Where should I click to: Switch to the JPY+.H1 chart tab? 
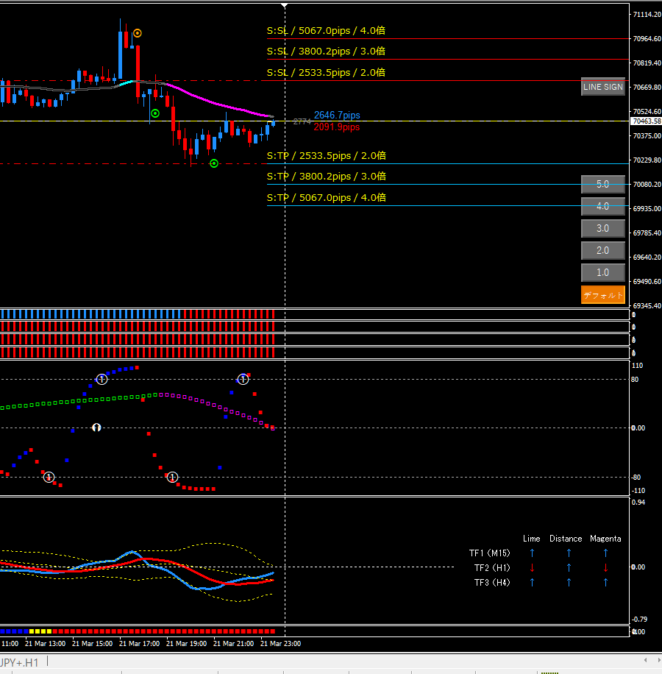click(x=20, y=663)
